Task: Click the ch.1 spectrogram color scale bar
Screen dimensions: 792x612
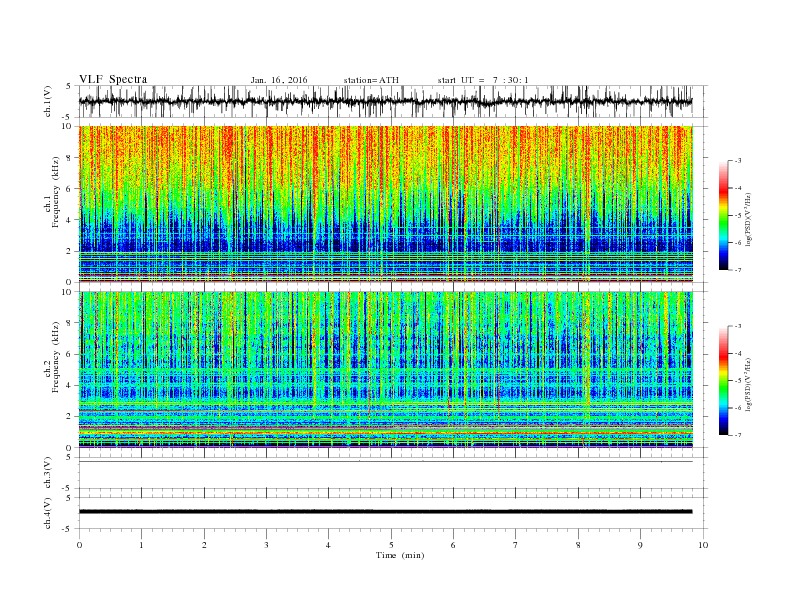Action: [x=723, y=216]
